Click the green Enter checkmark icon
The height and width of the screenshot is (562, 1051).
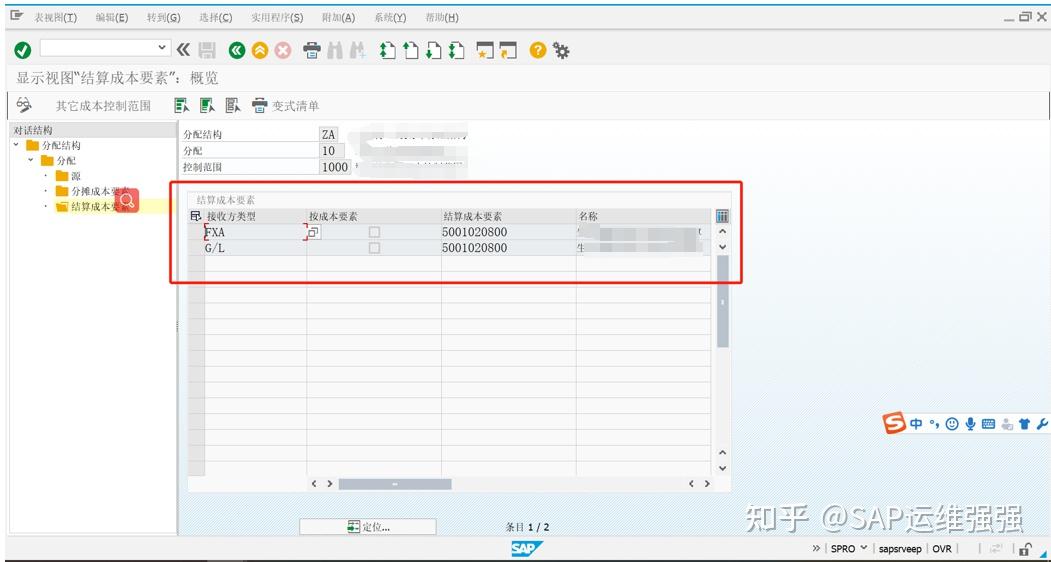[x=22, y=50]
